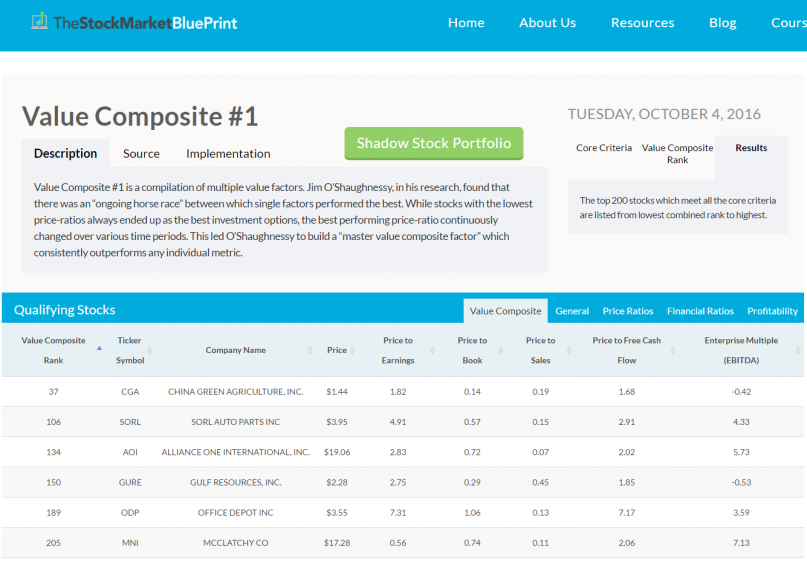Click the SORL ticker symbol
The image size is (807, 564).
130,422
